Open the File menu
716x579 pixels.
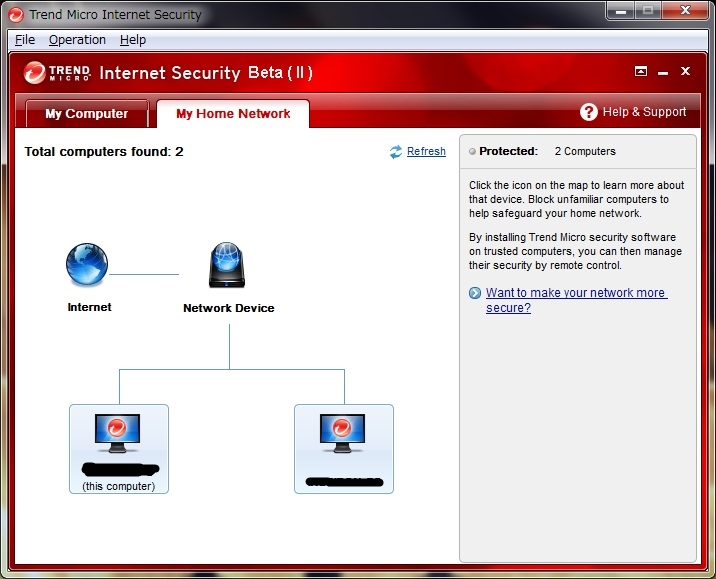tap(25, 40)
